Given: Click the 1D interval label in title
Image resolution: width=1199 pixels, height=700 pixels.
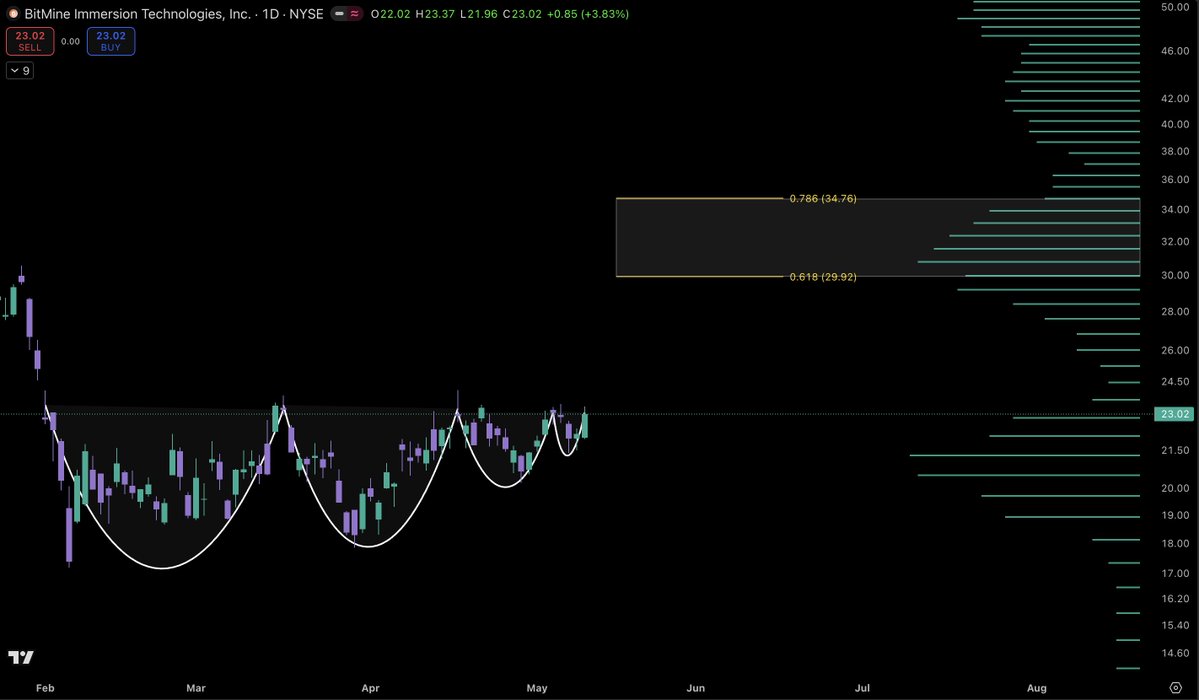Looking at the screenshot, I should [x=271, y=14].
